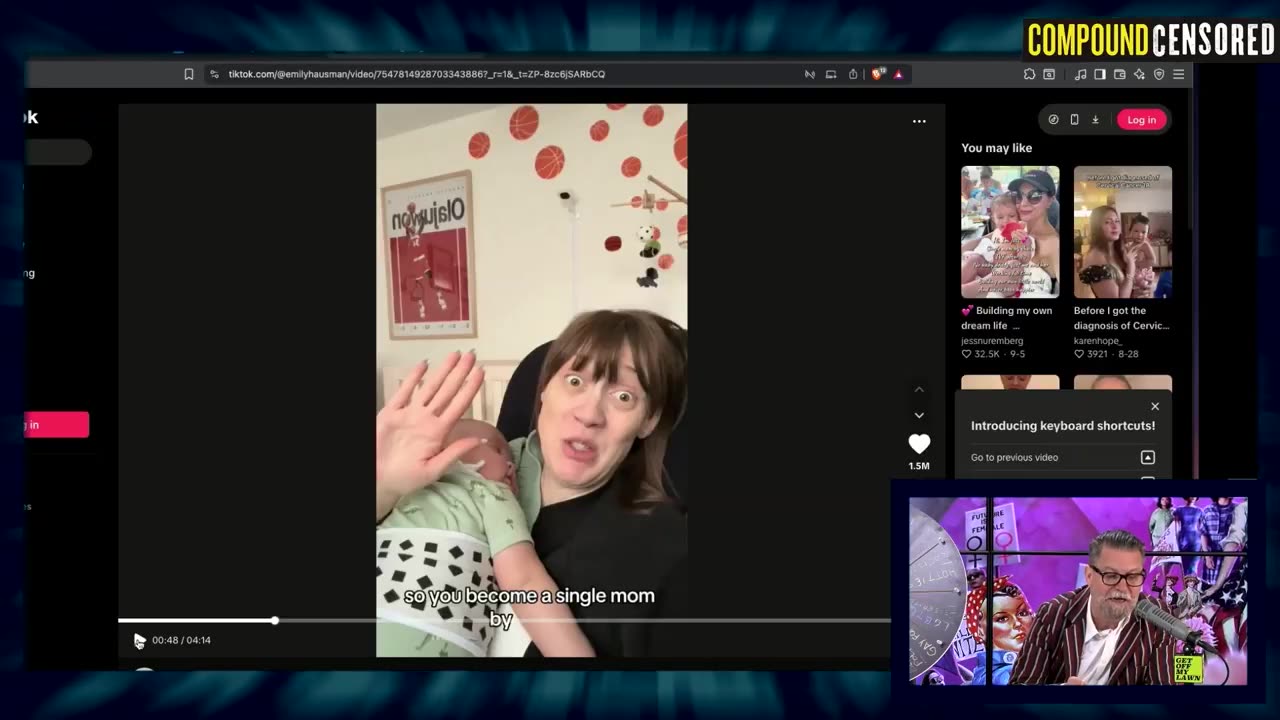The image size is (1280, 720).
Task: Open the TikTok compass explore icon
Action: (x=1053, y=120)
